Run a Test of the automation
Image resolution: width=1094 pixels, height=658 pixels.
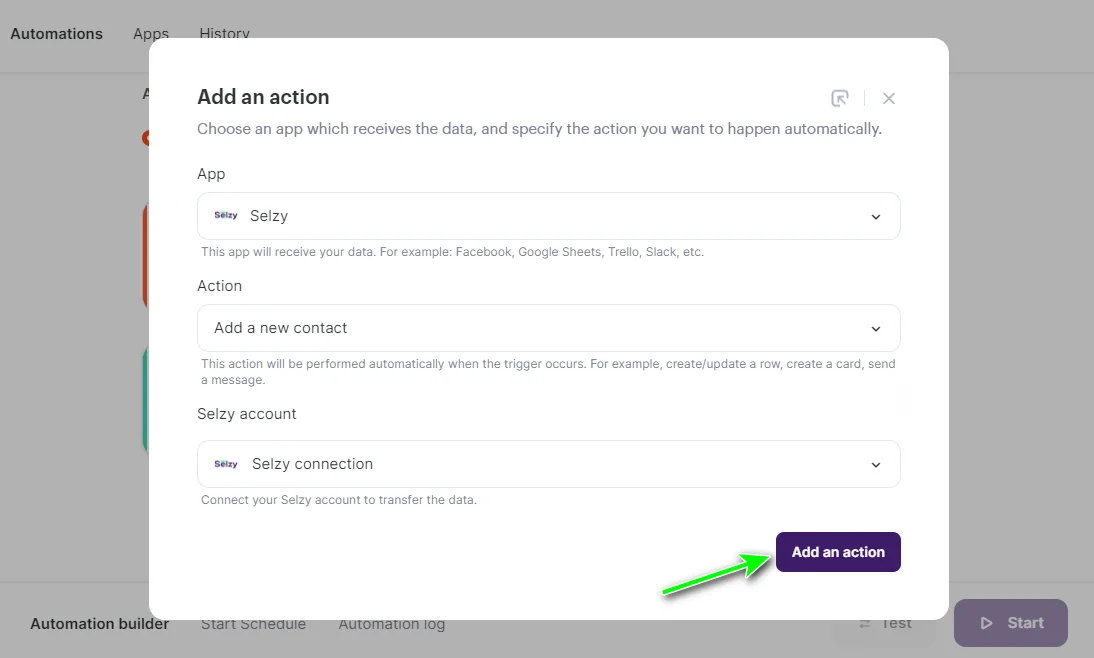click(884, 622)
